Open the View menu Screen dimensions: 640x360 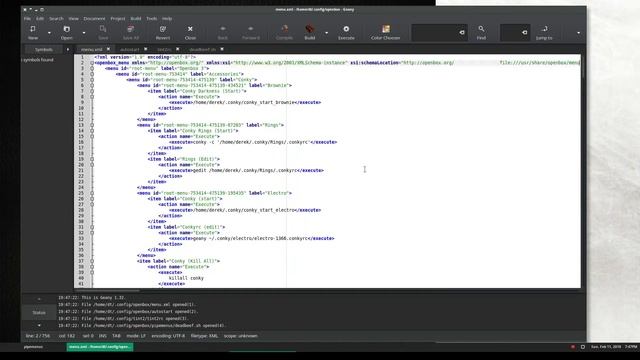[x=73, y=19]
